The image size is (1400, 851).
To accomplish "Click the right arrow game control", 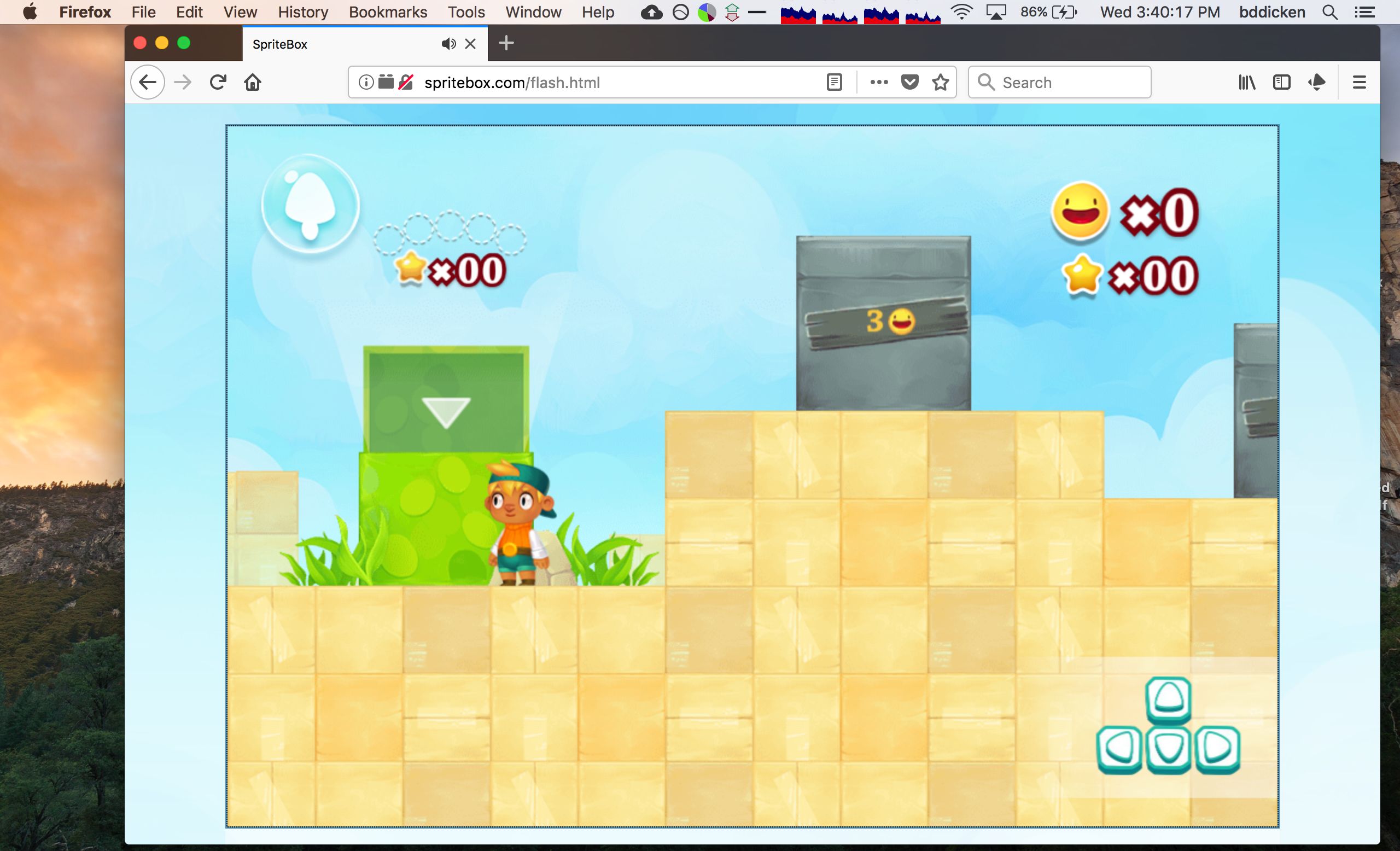I will pos(1217,749).
